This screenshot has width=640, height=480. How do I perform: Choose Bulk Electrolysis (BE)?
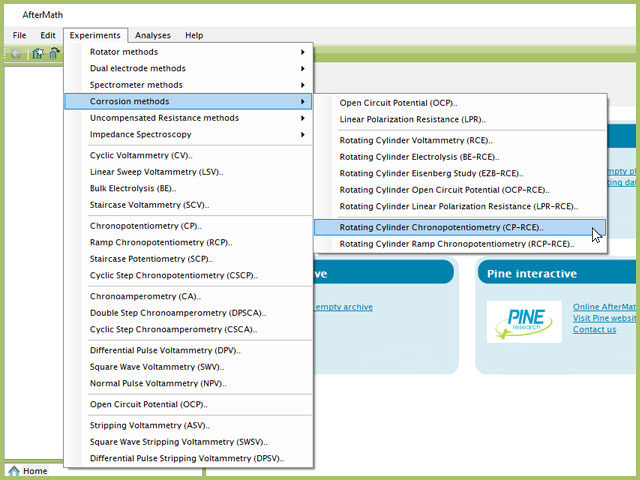point(188,189)
